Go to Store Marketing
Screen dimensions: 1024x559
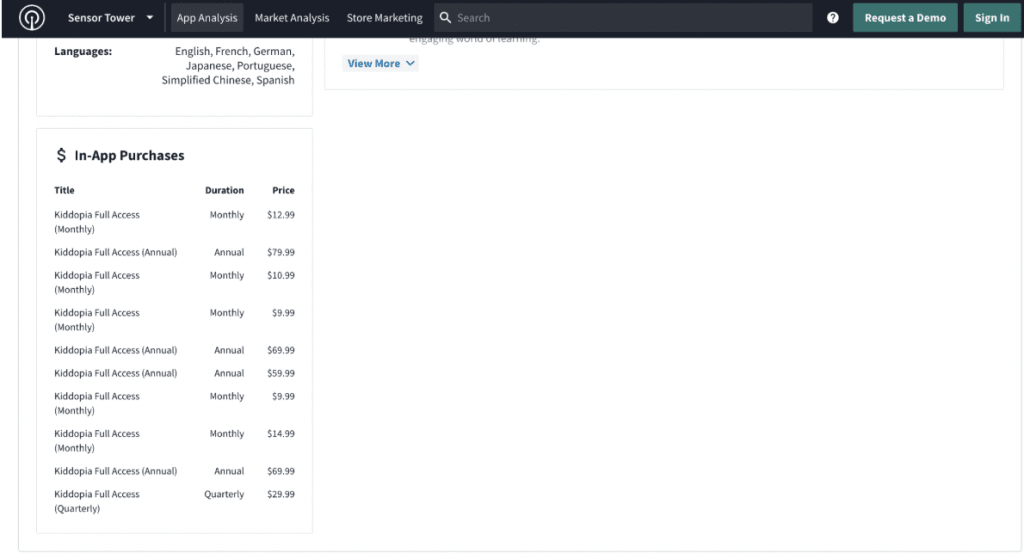click(384, 18)
